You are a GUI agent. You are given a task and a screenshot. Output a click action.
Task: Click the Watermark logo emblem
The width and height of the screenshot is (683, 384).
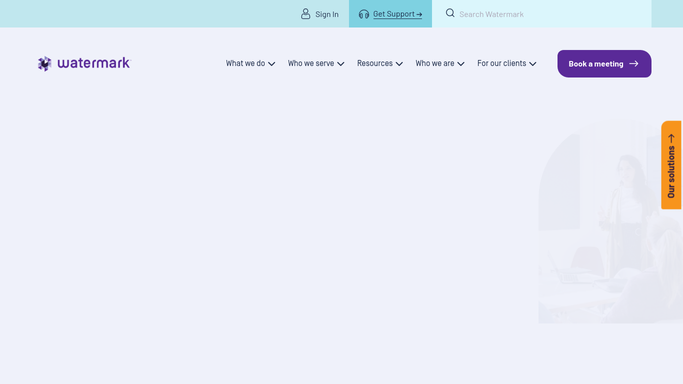click(x=44, y=64)
